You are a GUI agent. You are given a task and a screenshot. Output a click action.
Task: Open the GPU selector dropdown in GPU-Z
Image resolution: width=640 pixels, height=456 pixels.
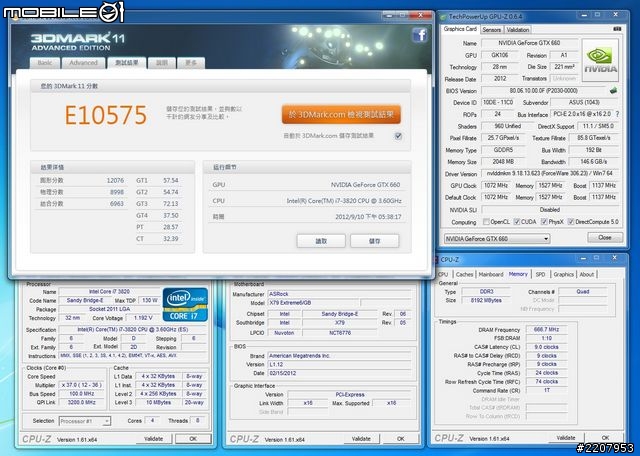click(497, 239)
